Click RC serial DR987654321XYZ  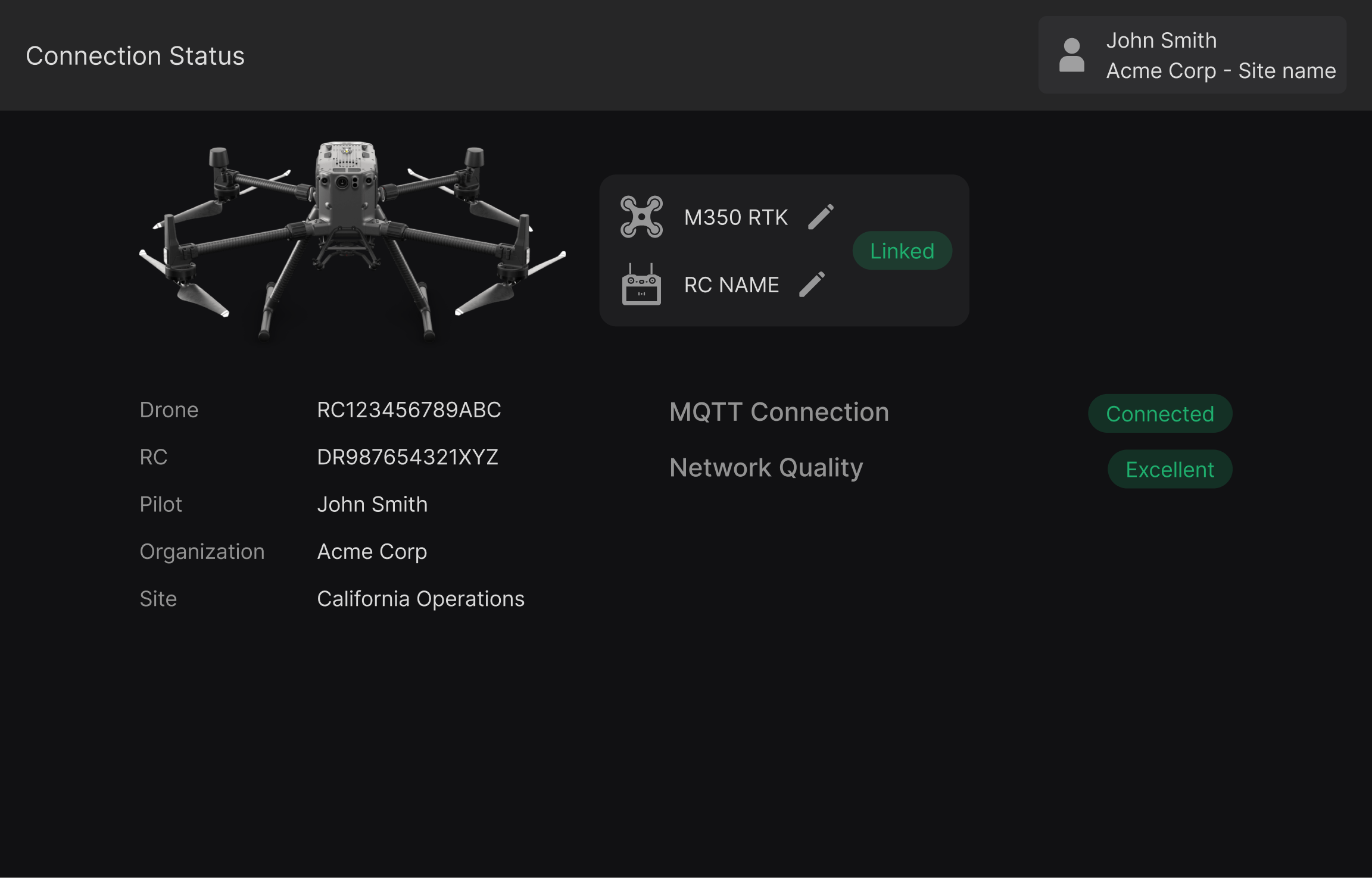click(407, 457)
